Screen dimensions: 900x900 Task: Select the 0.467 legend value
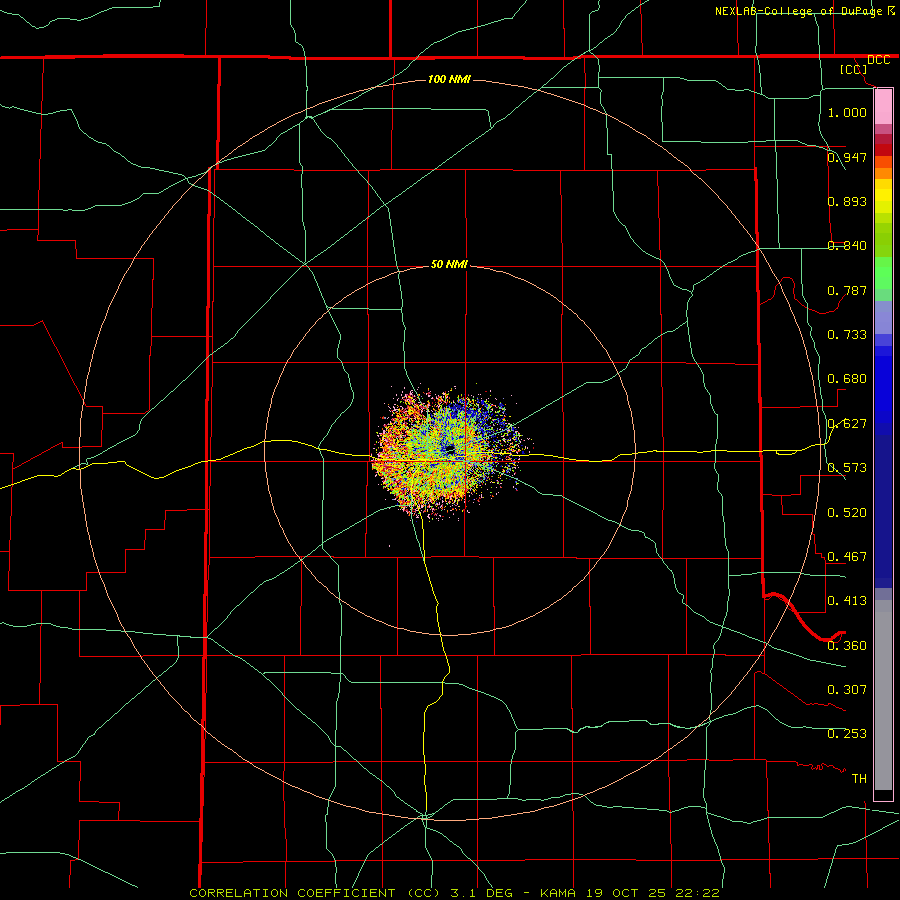(x=847, y=557)
